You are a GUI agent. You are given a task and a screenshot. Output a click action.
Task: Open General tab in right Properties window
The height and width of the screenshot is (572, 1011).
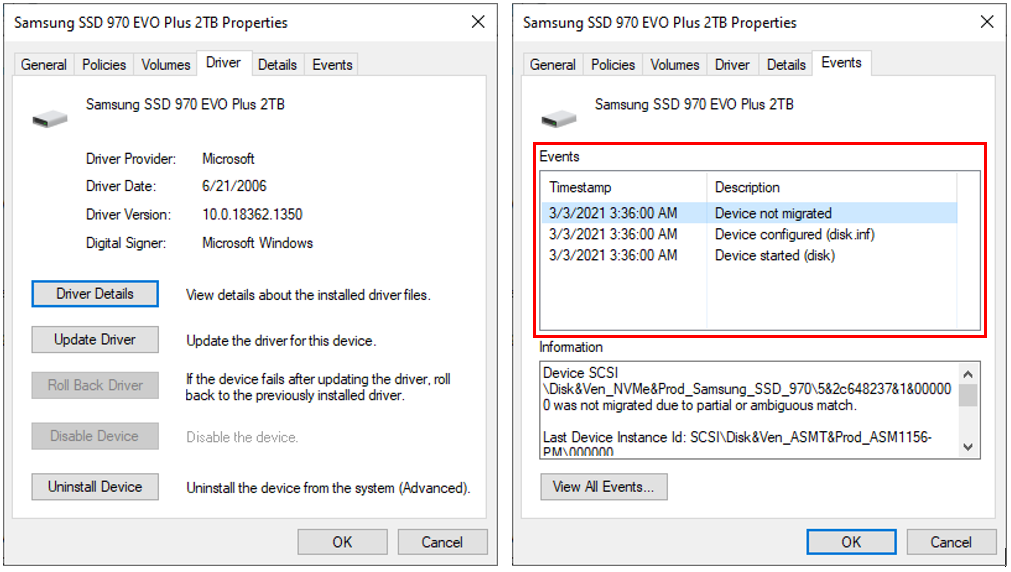click(x=553, y=64)
